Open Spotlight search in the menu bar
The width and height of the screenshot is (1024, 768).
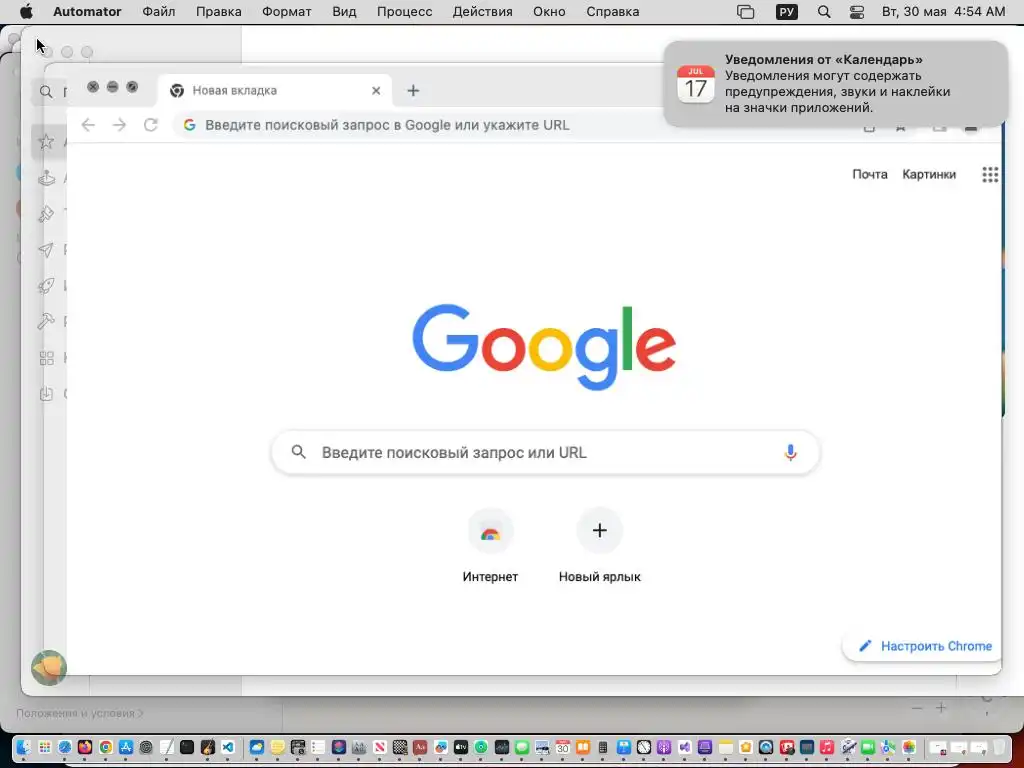824,12
